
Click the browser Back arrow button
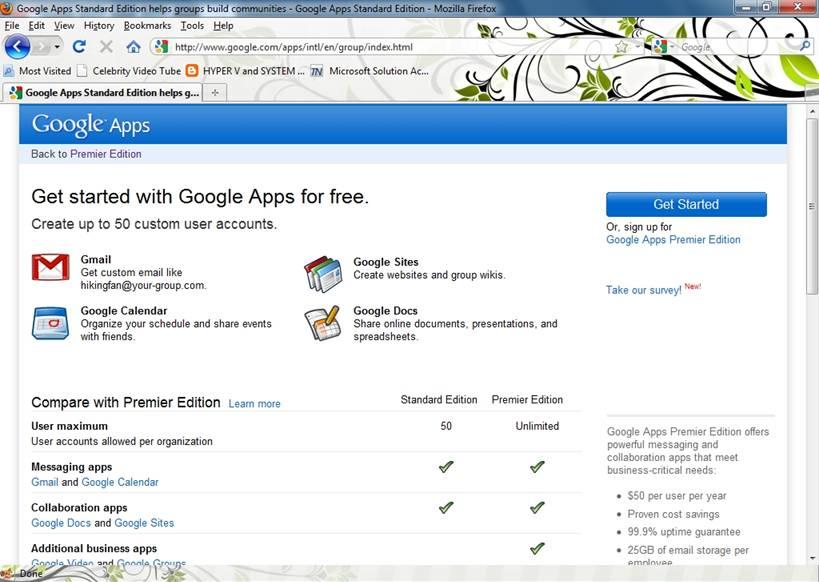pos(17,47)
